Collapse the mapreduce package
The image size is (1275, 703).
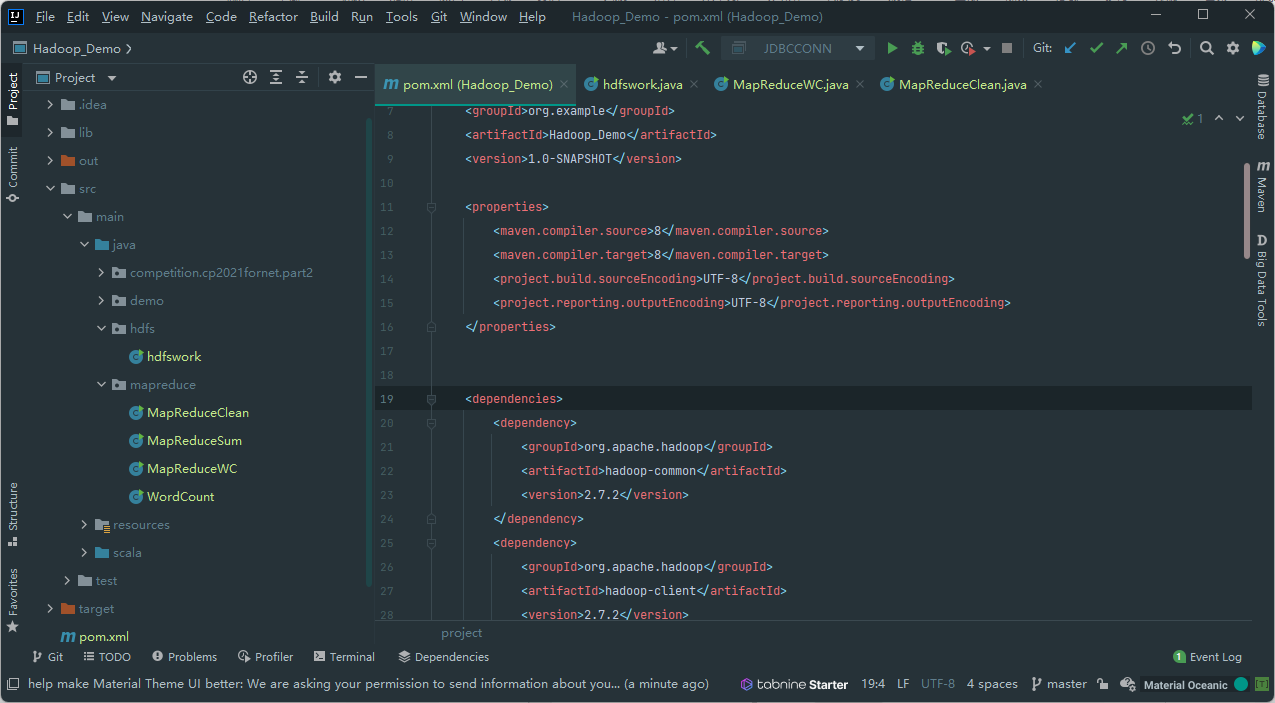pos(102,384)
